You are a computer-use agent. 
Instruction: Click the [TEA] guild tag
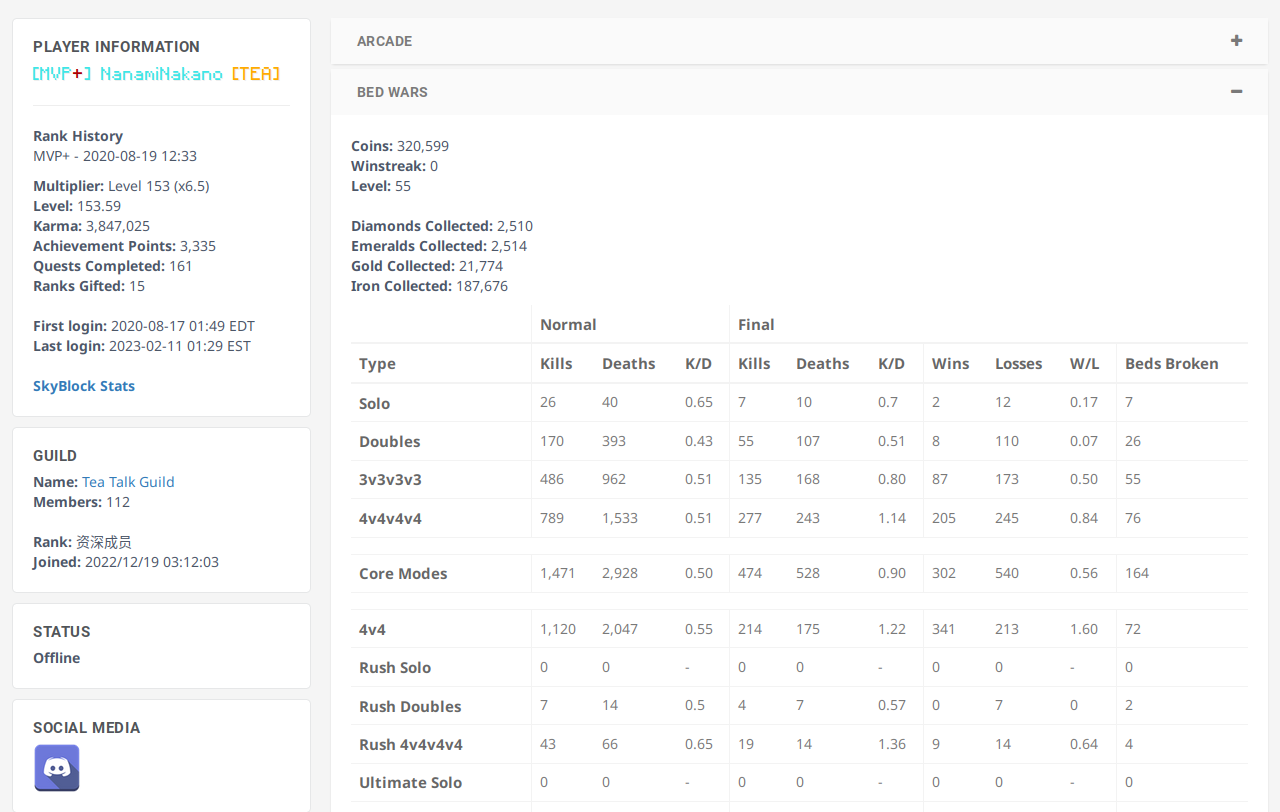pos(255,74)
